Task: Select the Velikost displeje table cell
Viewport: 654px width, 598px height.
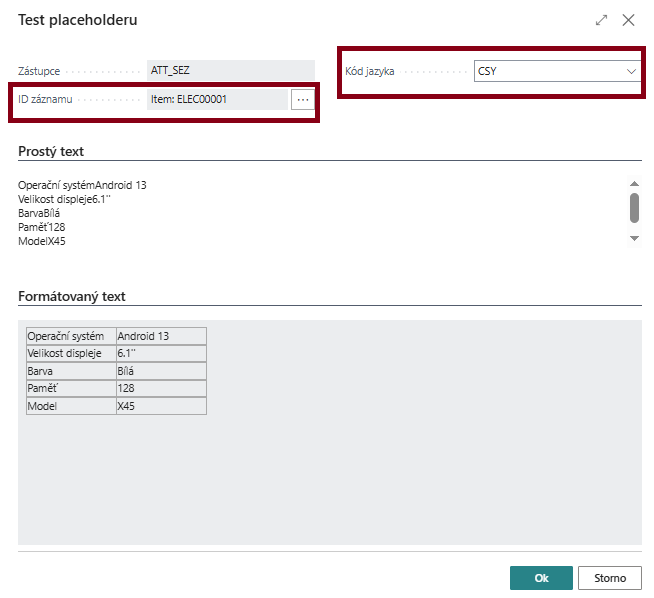Action: 71,354
